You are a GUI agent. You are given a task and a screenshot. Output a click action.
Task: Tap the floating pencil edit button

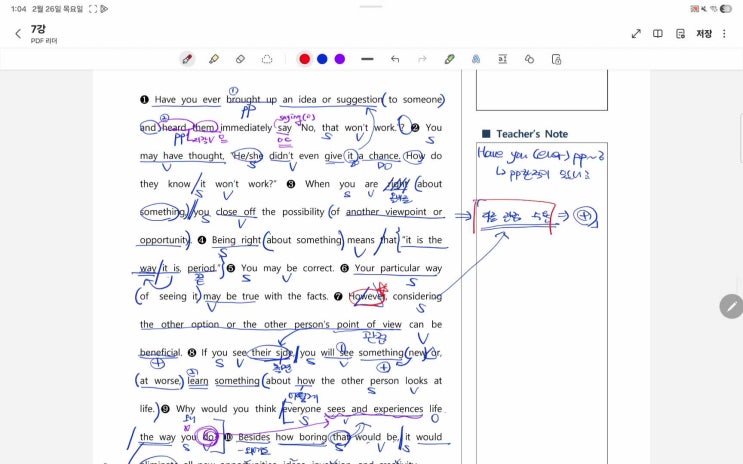731,306
